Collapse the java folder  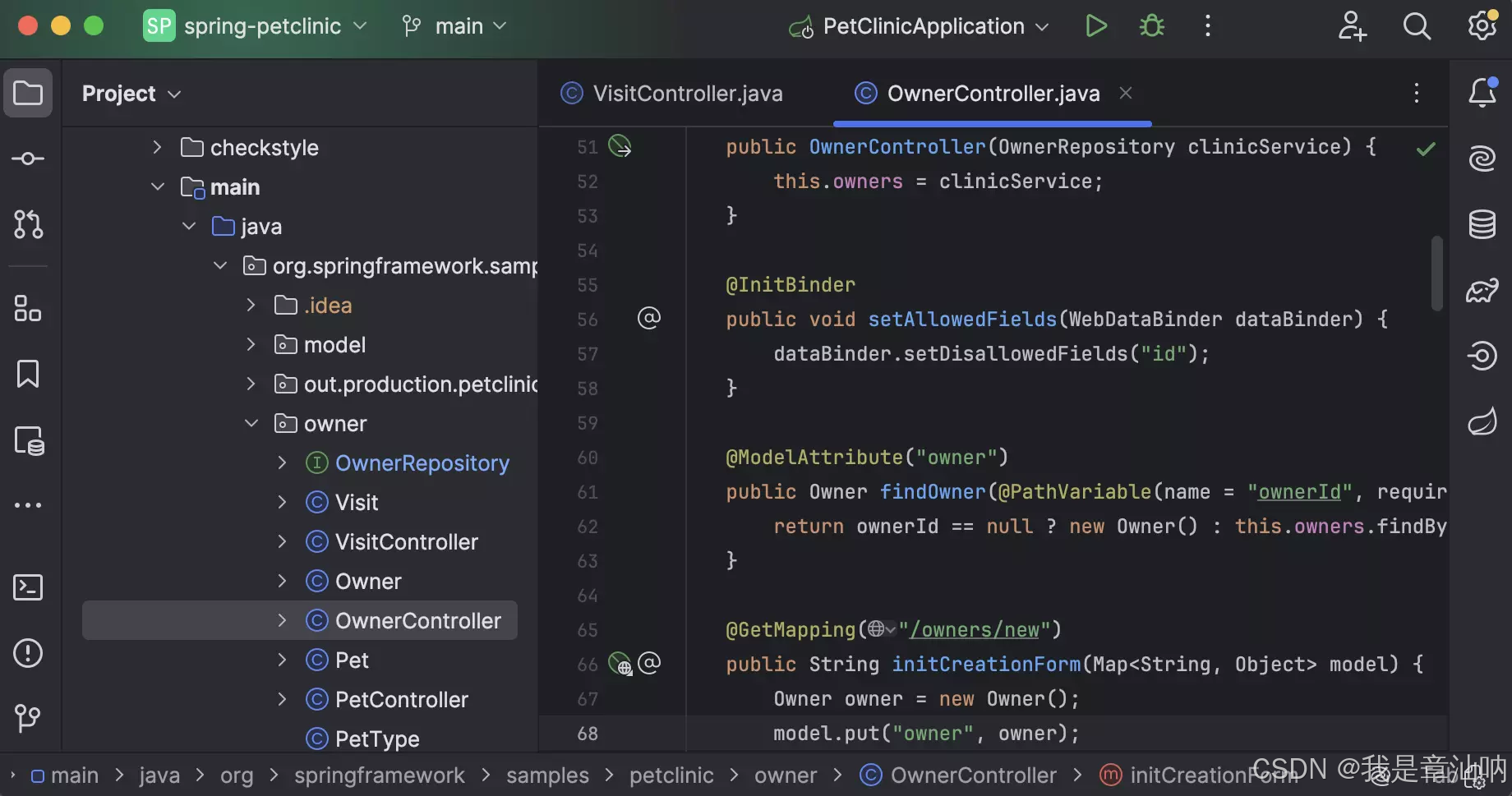pos(188,226)
